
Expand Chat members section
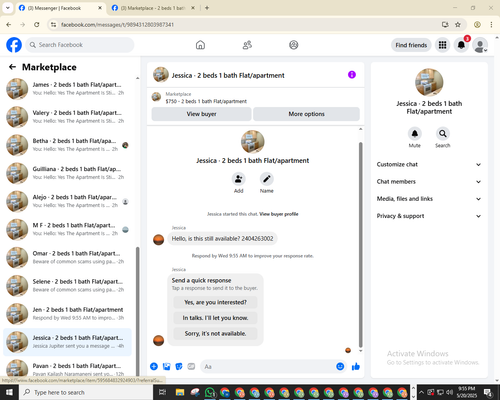429,182
